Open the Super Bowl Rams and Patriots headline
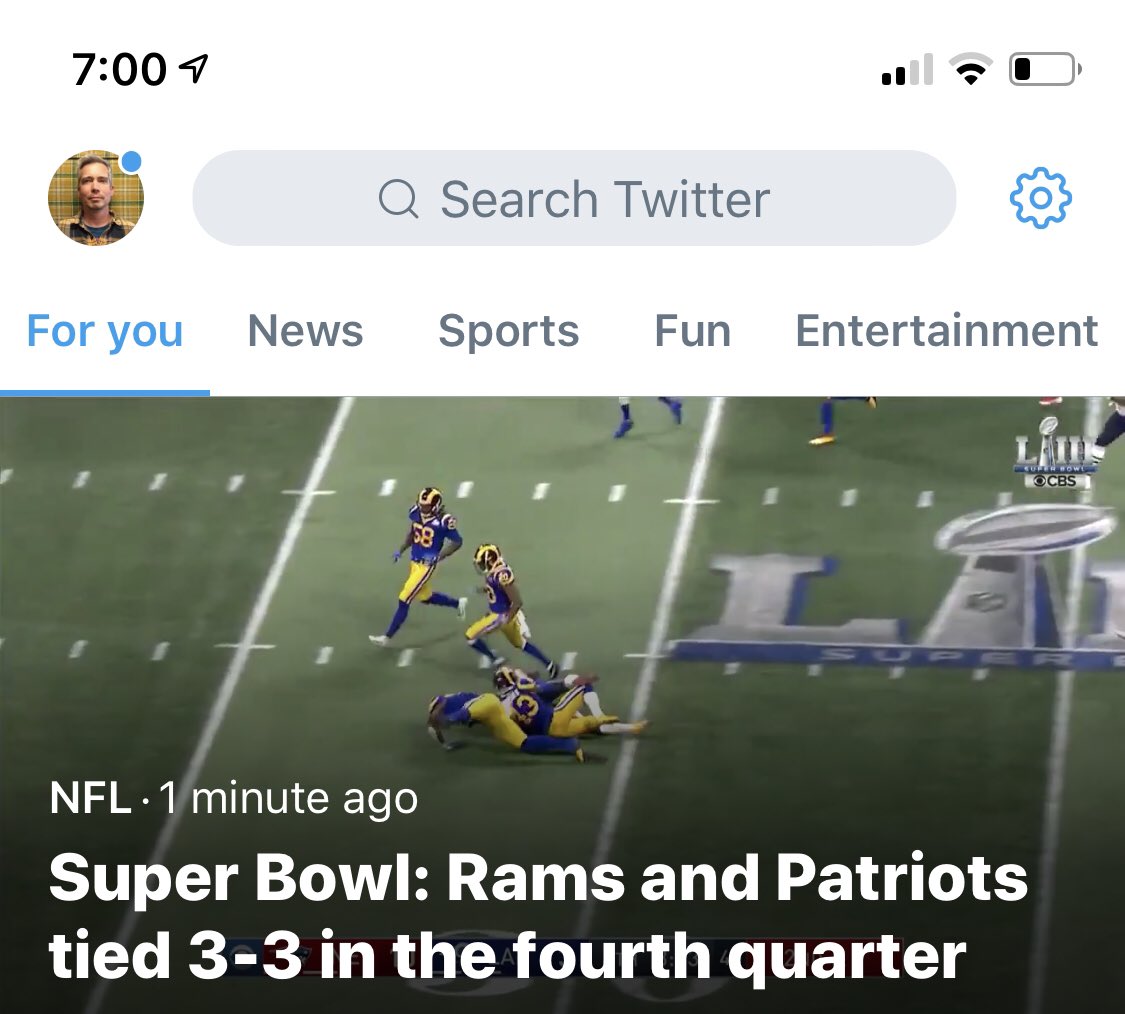1125x1014 pixels. tap(538, 916)
